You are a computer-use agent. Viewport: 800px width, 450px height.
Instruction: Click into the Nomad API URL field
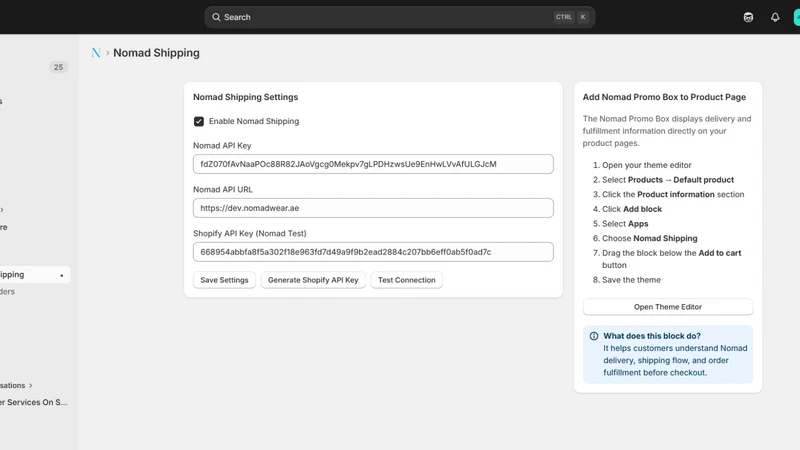pos(373,208)
